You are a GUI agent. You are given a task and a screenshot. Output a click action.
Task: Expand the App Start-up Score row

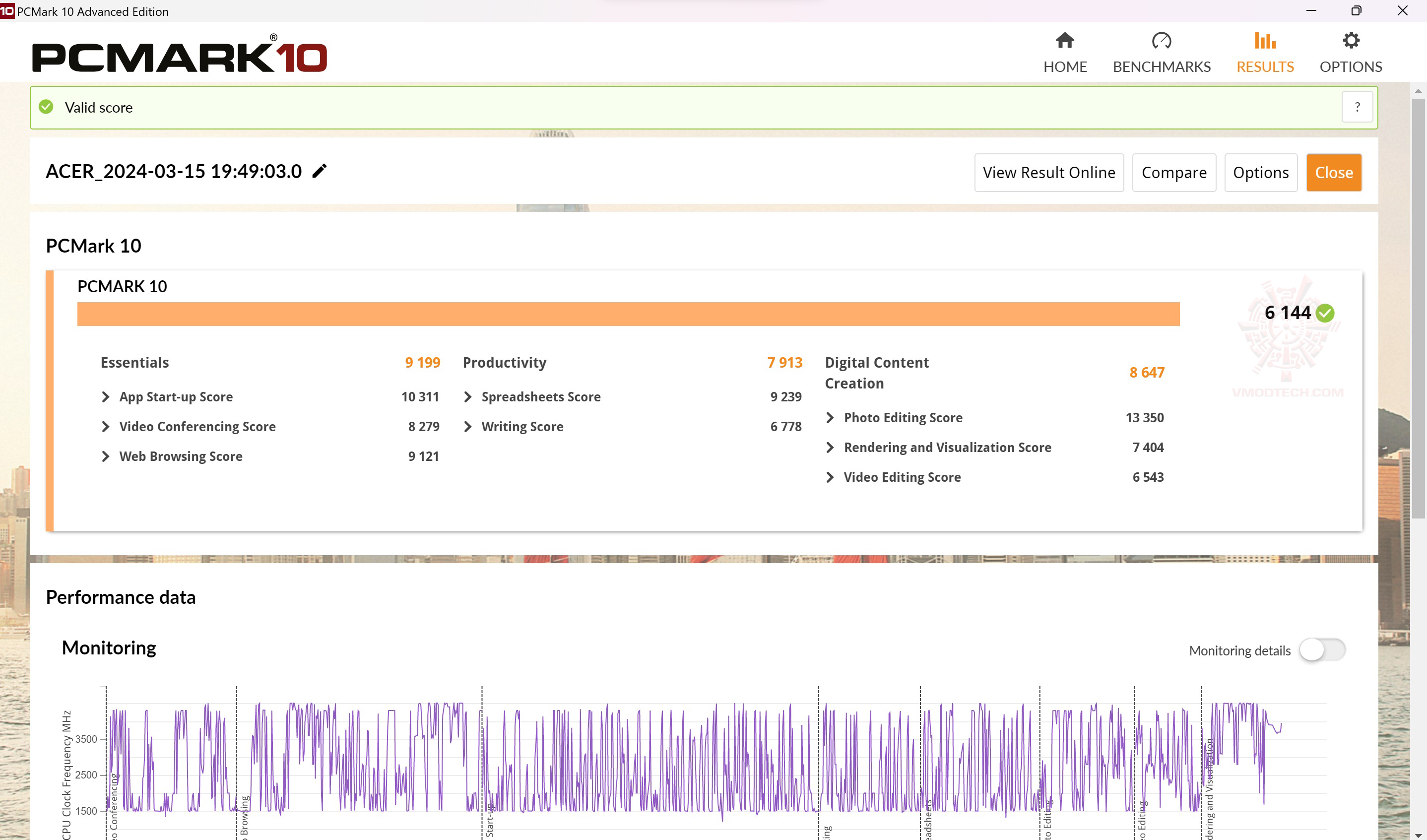[105, 397]
